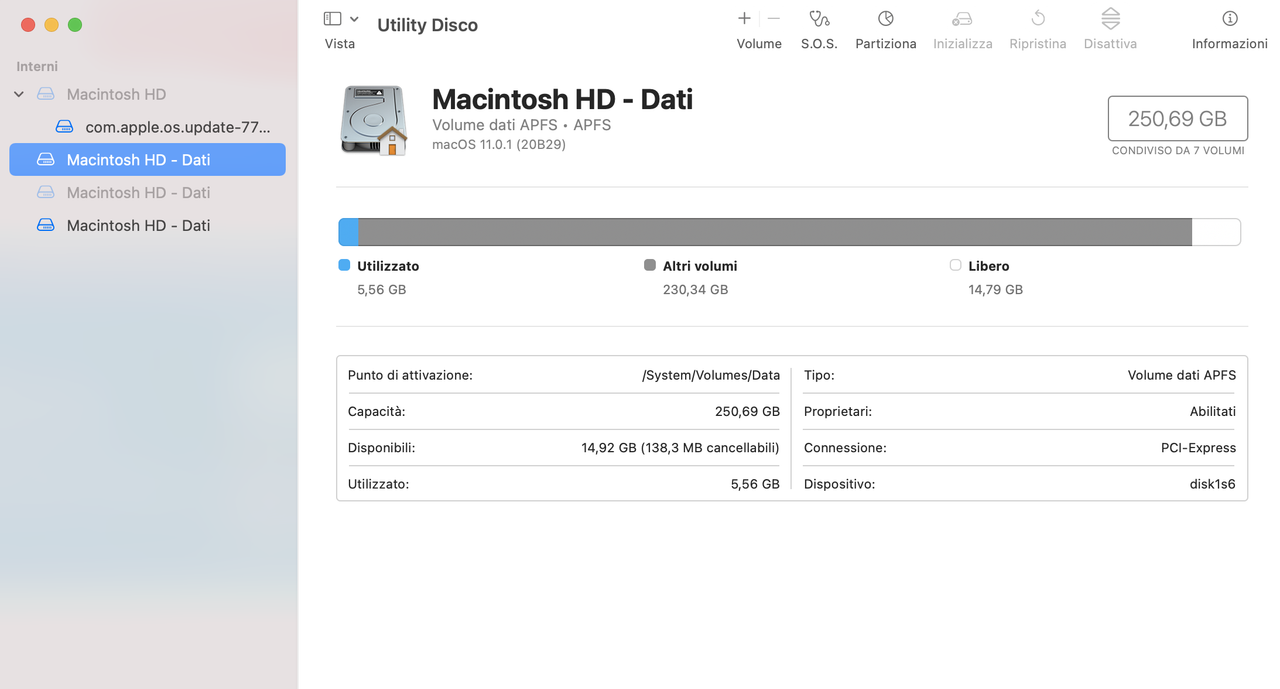Image resolution: width=1280 pixels, height=689 pixels.
Task: Click the Informazioni toolbar label
Action: point(1230,44)
